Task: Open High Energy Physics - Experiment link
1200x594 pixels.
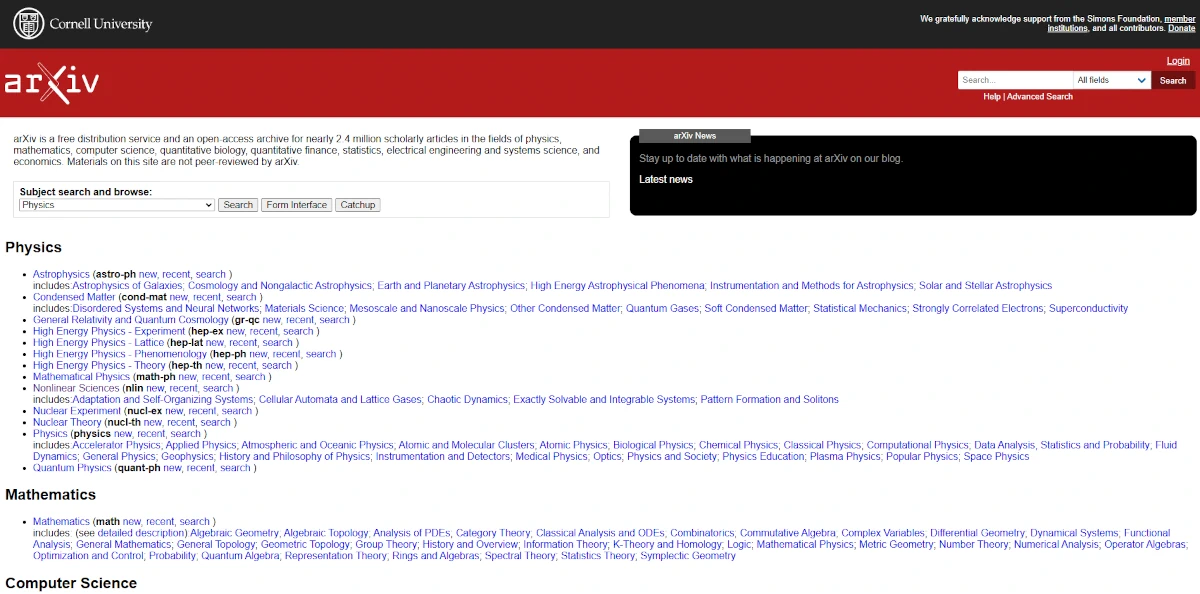Action: coord(109,331)
